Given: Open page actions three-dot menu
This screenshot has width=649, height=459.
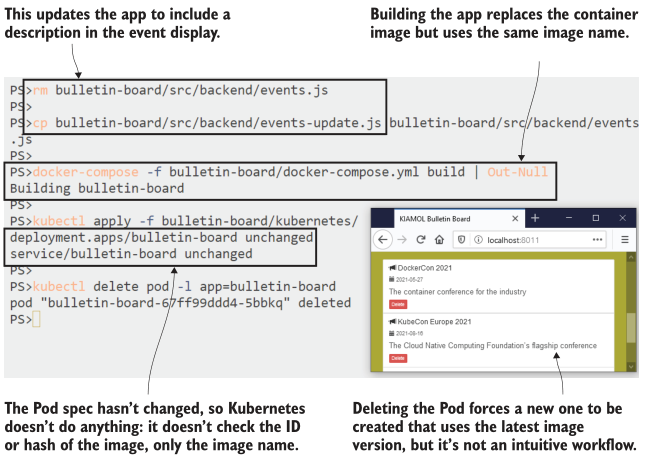Looking at the screenshot, I should tap(597, 240).
